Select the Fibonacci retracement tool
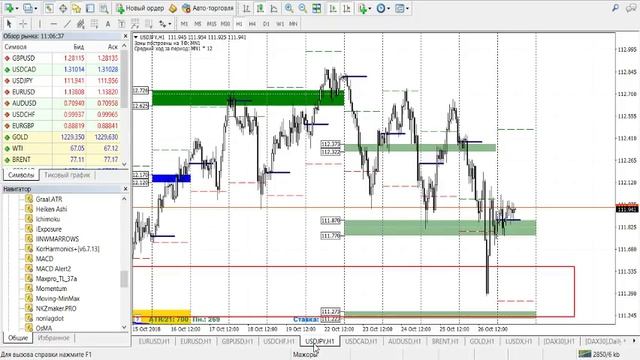 click(94, 24)
